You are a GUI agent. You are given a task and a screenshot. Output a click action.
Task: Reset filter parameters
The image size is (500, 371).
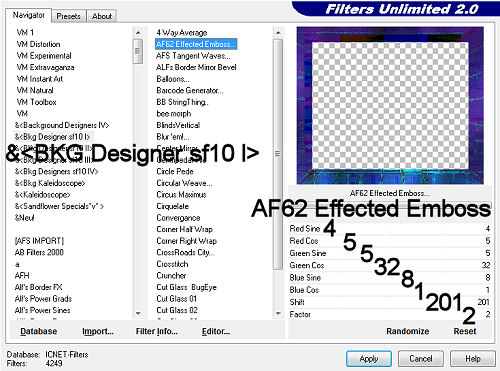click(x=465, y=331)
